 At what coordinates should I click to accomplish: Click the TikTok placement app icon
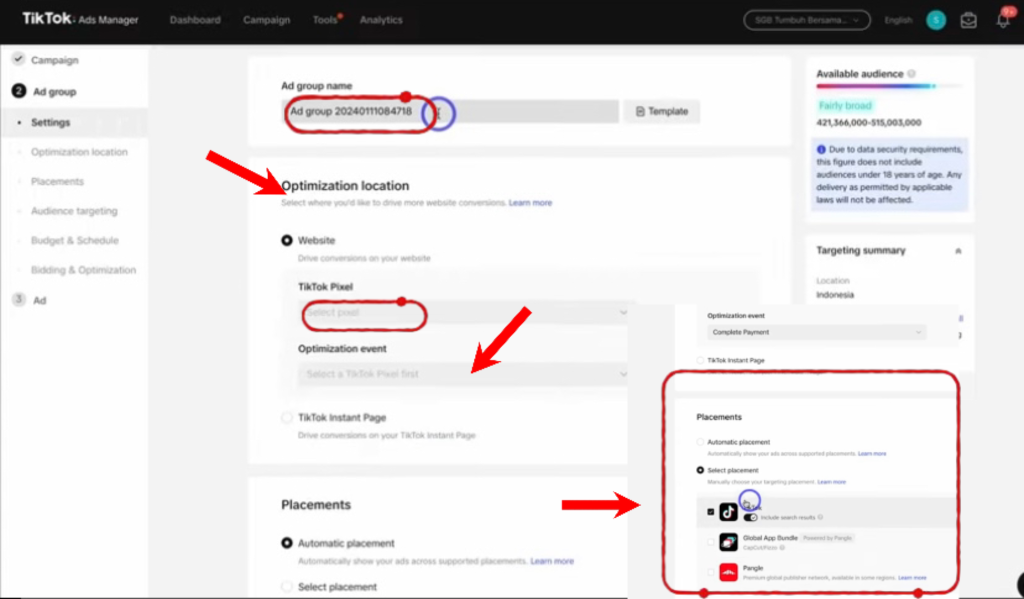tap(728, 512)
